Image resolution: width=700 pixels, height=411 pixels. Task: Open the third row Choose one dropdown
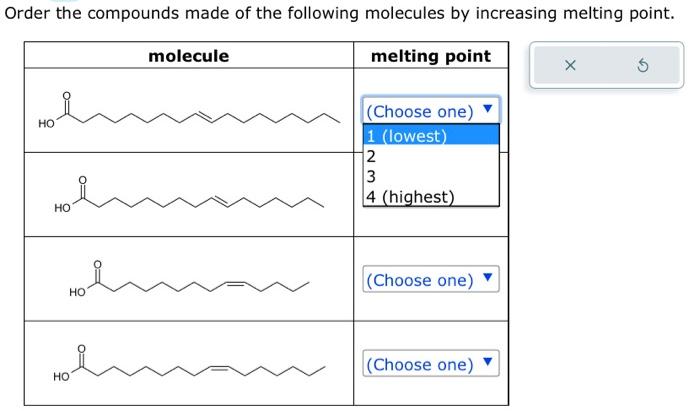pyautogui.click(x=431, y=279)
